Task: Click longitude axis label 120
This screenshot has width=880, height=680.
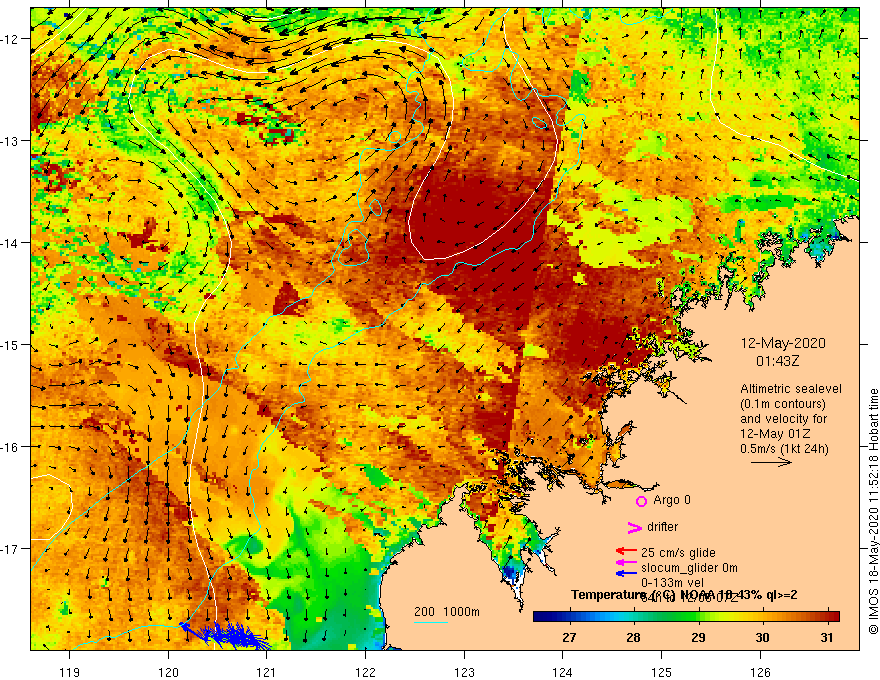Action: (168, 672)
